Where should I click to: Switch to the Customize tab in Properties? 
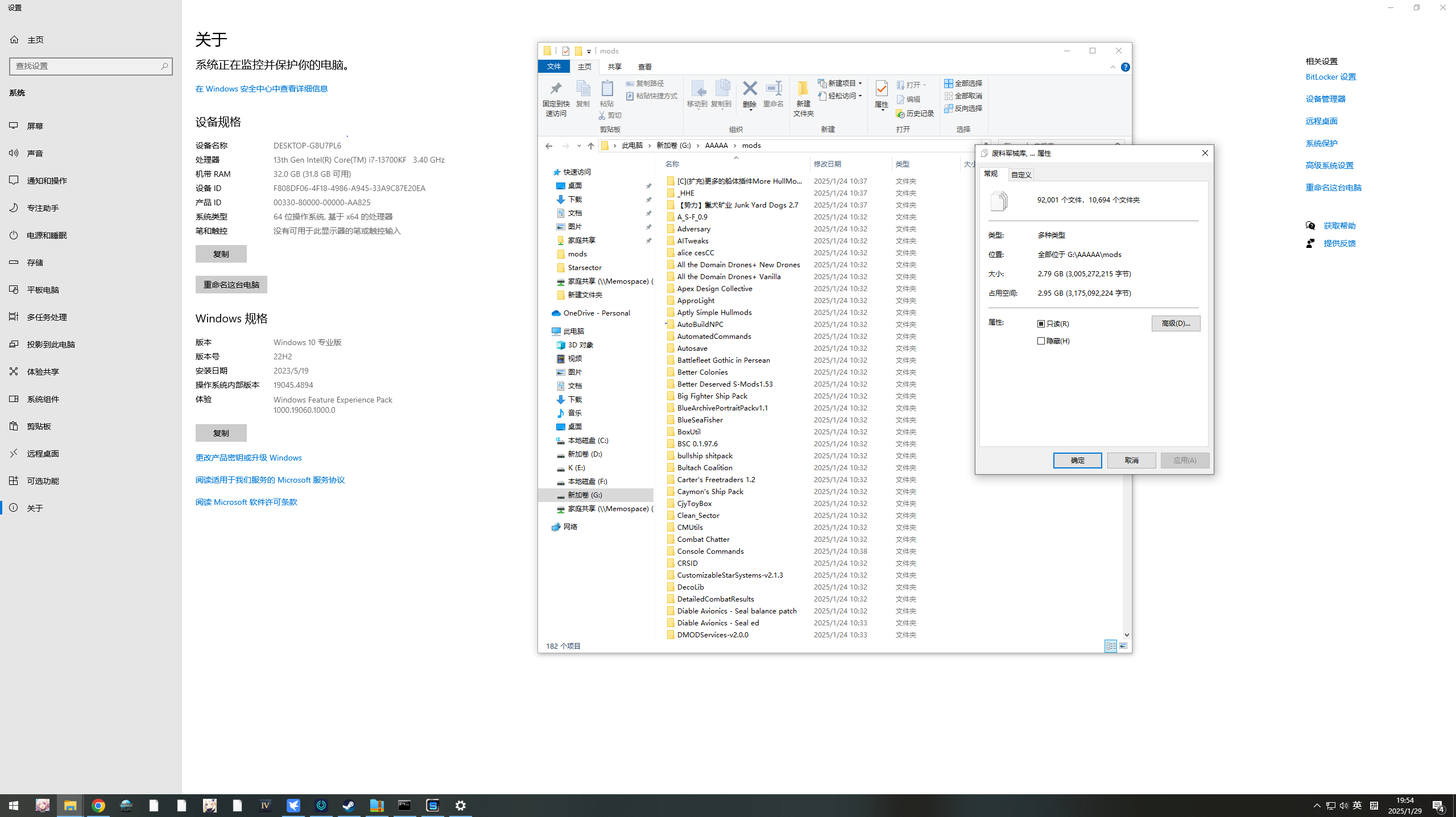tap(1021, 175)
